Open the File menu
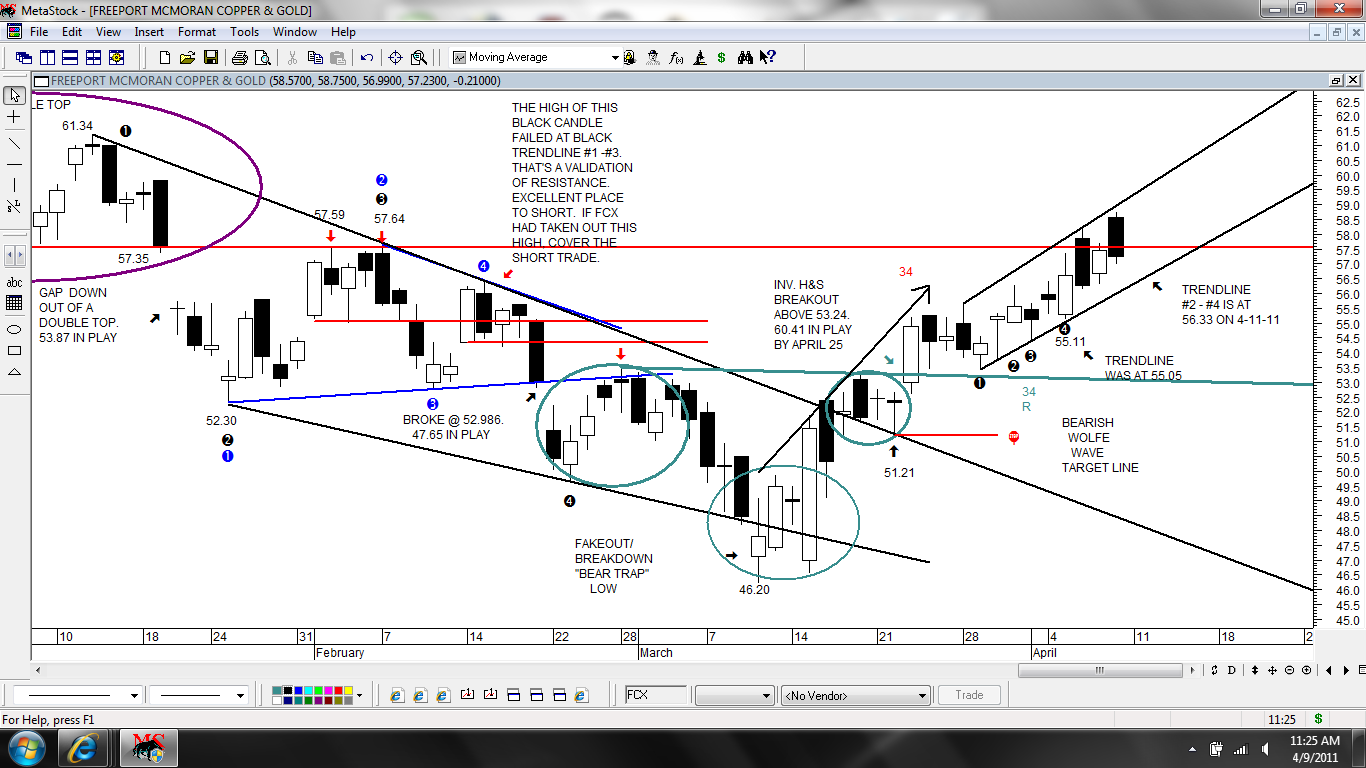This screenshot has height=768, width=1366. [39, 32]
